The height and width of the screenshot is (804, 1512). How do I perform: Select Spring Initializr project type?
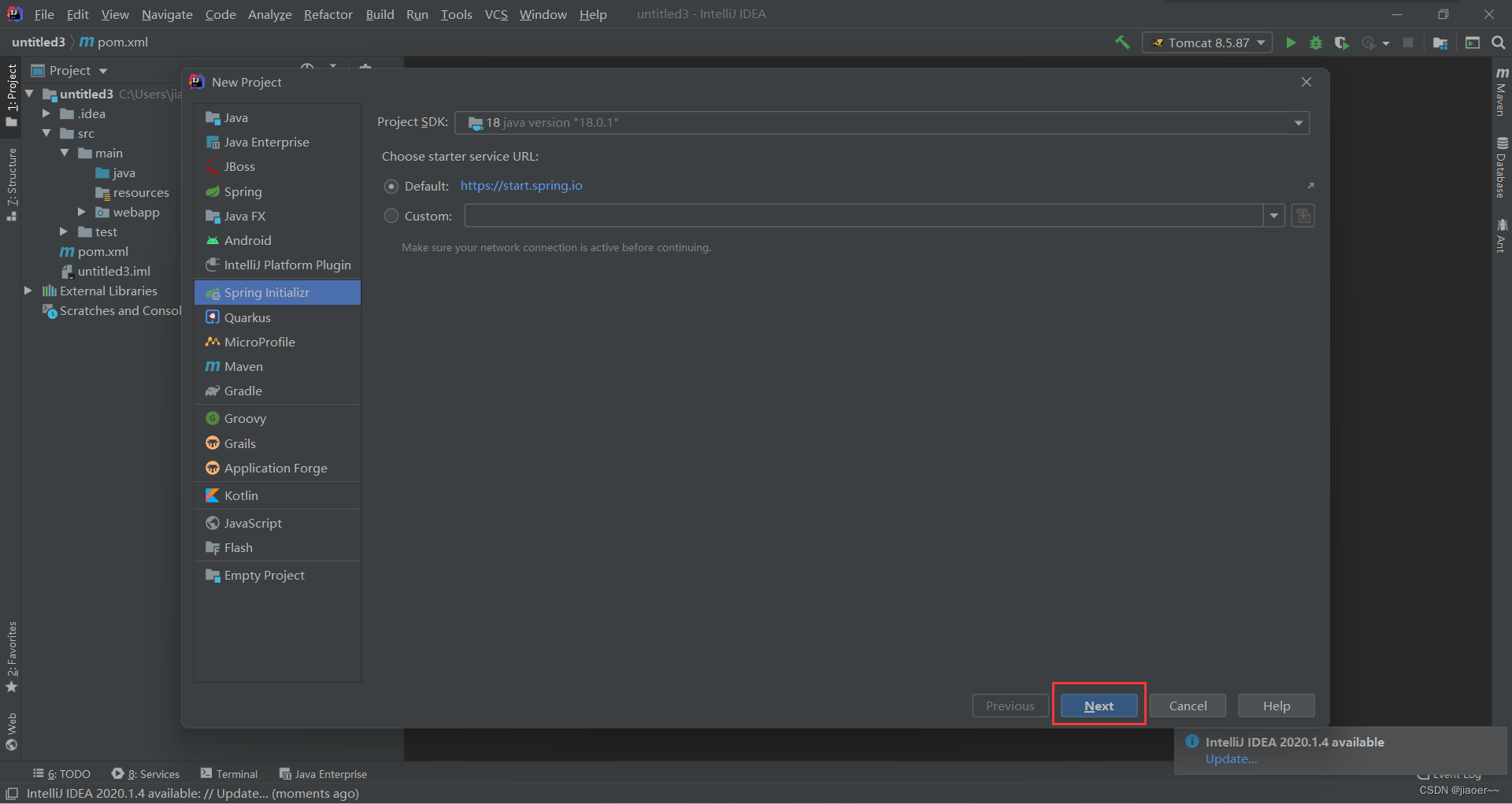[x=277, y=292]
